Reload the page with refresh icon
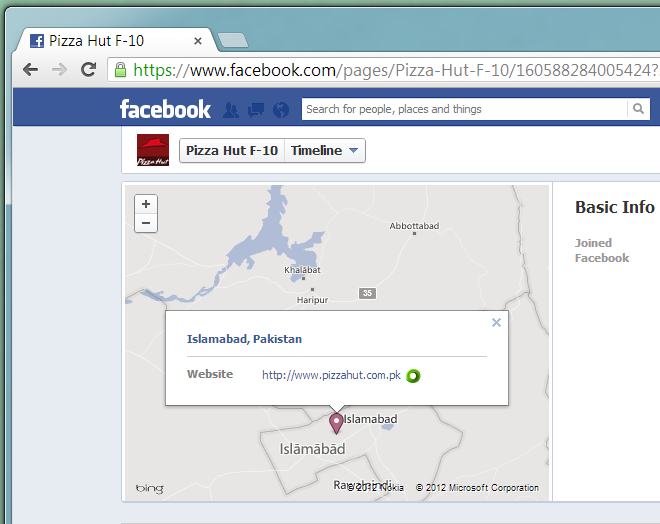The width and height of the screenshot is (660, 524). [88, 69]
